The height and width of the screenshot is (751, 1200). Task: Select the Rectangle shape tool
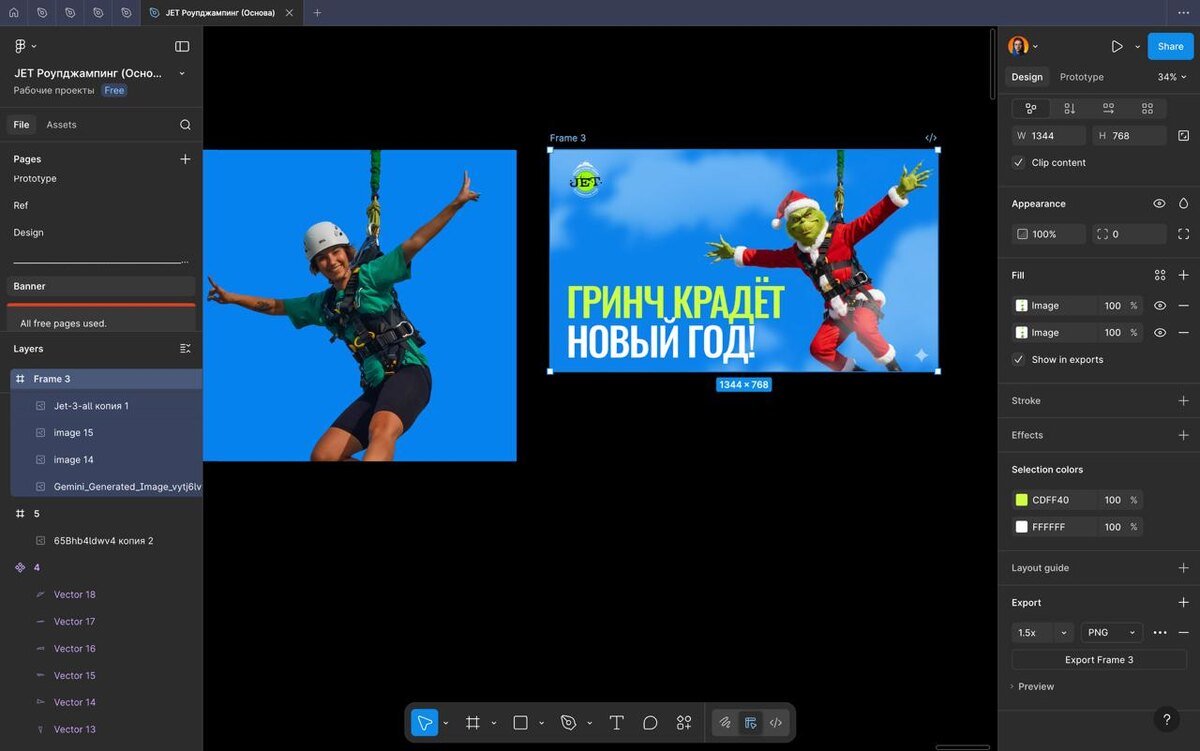coord(520,722)
